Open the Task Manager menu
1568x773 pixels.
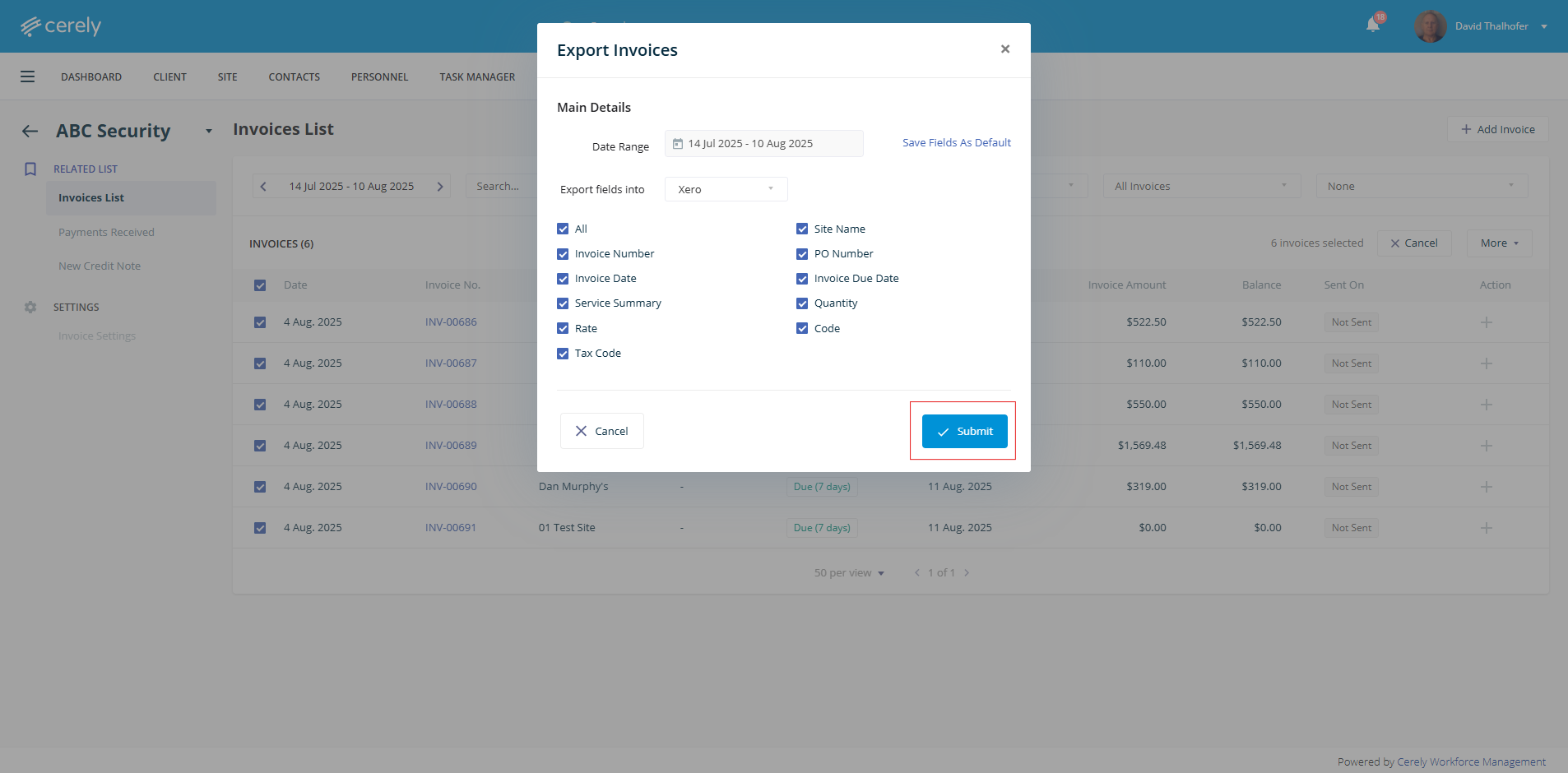point(477,77)
